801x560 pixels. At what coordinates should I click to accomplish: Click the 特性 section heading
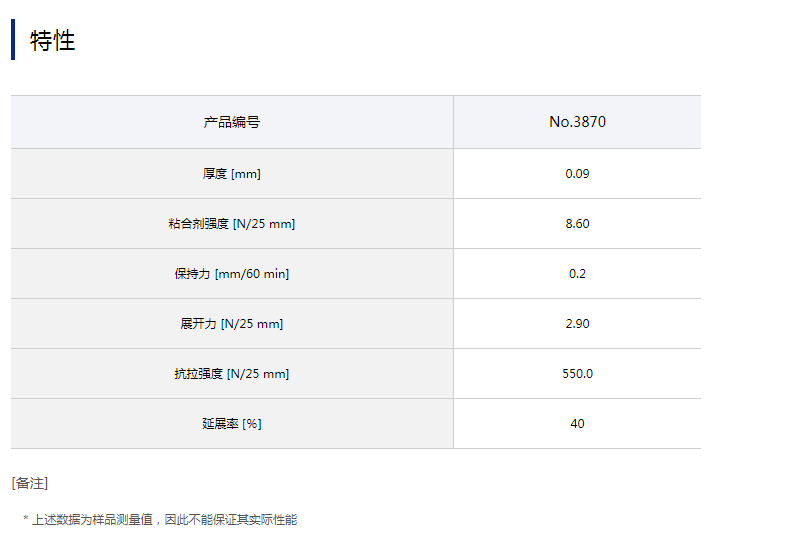53,41
